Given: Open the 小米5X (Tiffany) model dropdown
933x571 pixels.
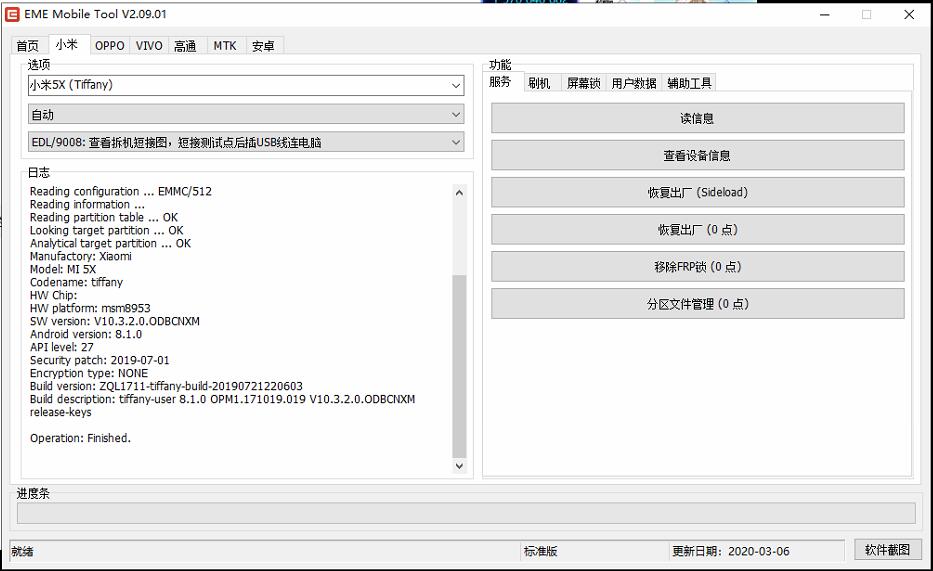Looking at the screenshot, I should click(x=246, y=85).
